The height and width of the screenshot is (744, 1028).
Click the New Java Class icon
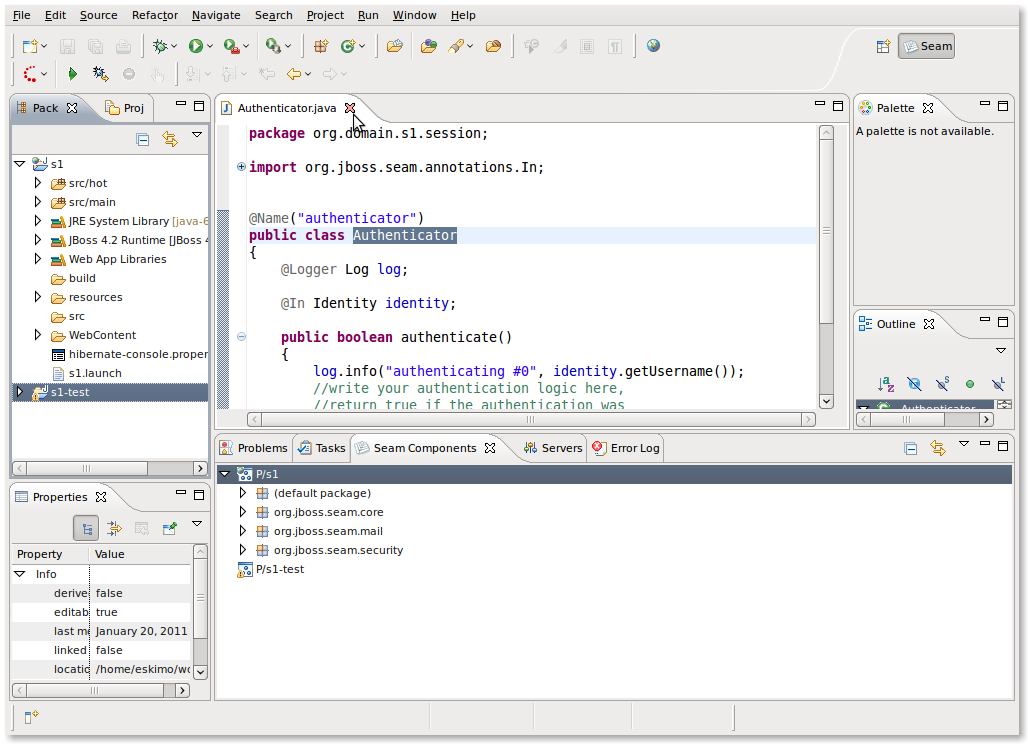coord(349,46)
